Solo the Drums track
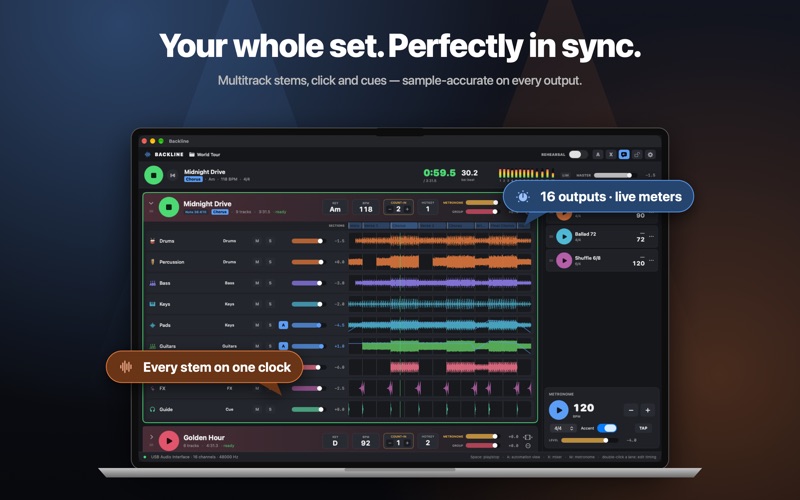This screenshot has width=800, height=500. [x=270, y=241]
